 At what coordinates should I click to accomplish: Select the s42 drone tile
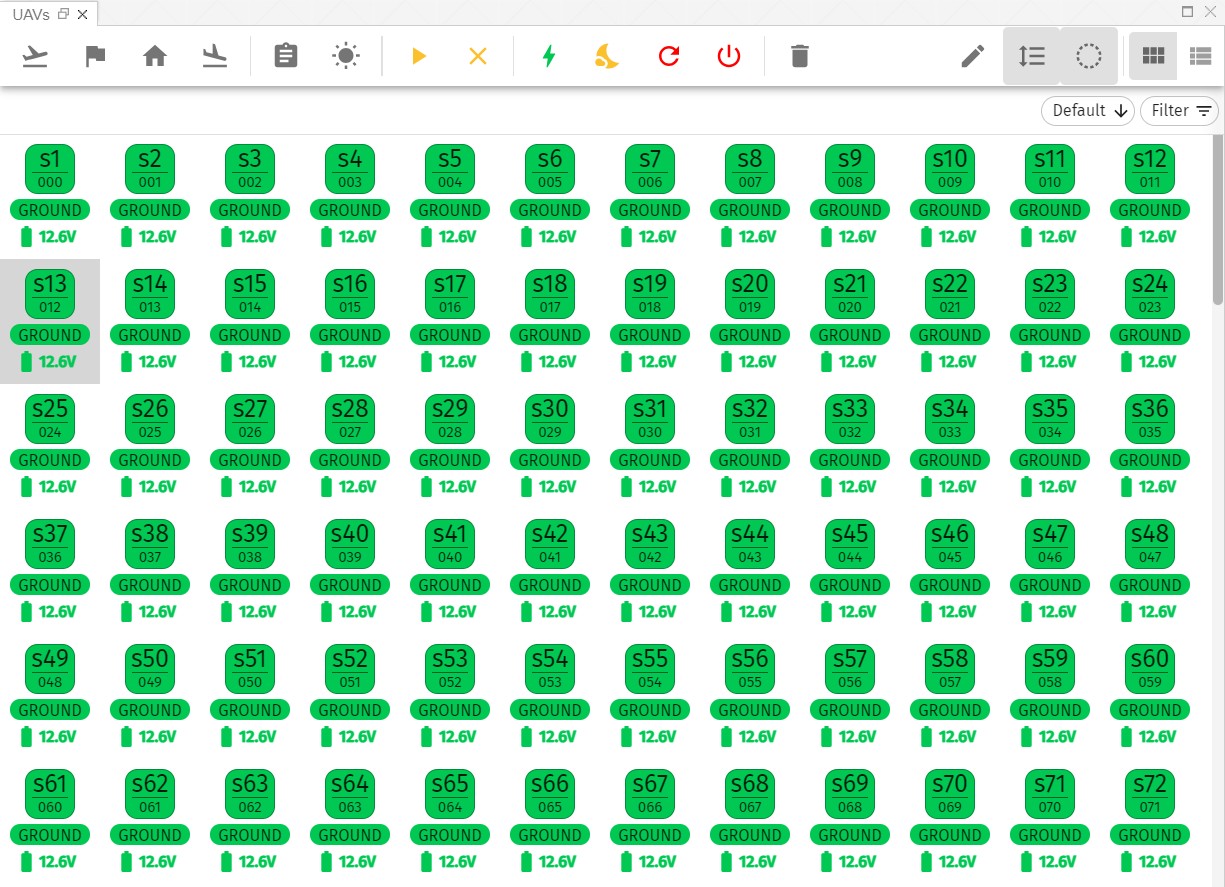pyautogui.click(x=550, y=543)
